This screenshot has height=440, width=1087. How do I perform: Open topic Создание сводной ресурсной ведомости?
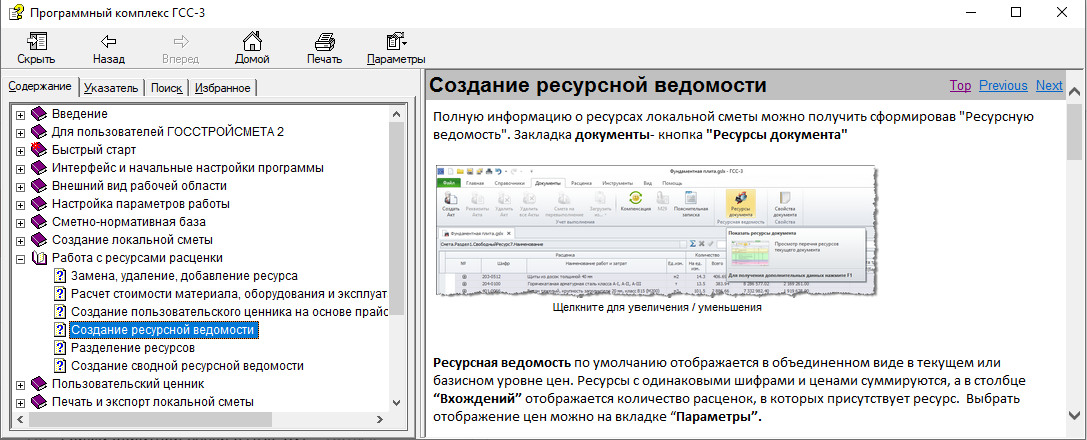click(187, 366)
